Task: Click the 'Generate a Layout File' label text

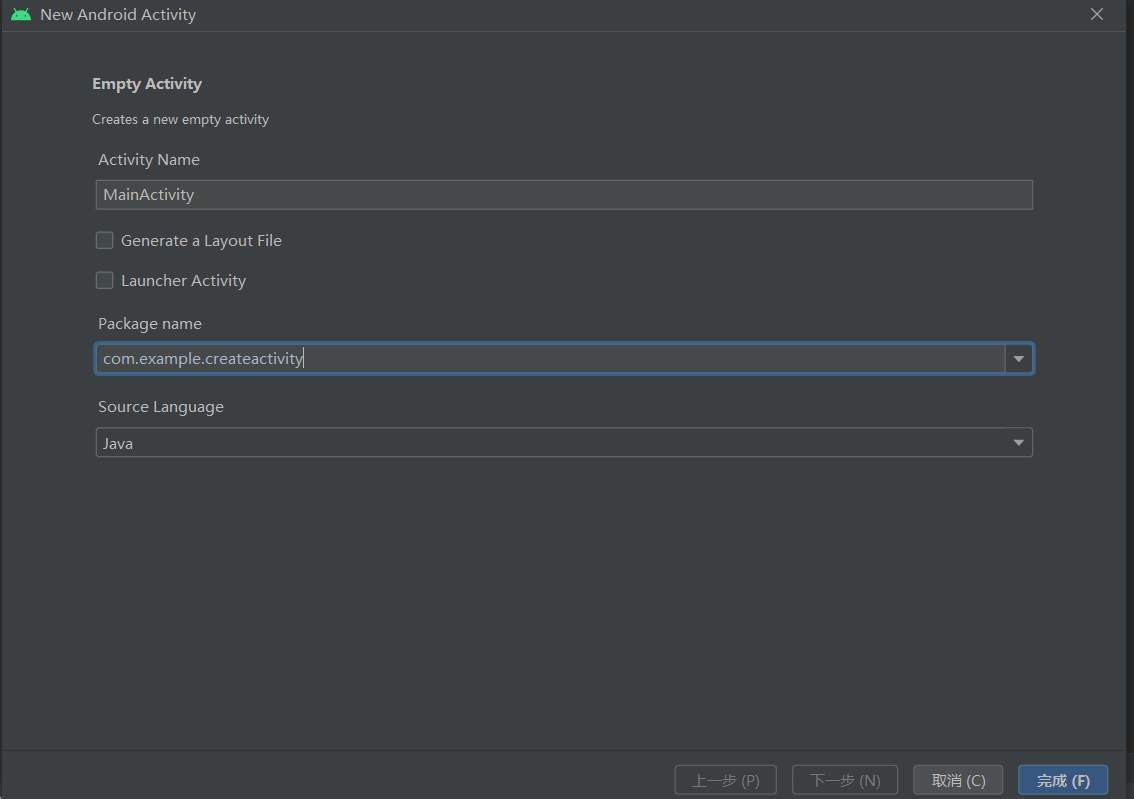Action: click(201, 241)
